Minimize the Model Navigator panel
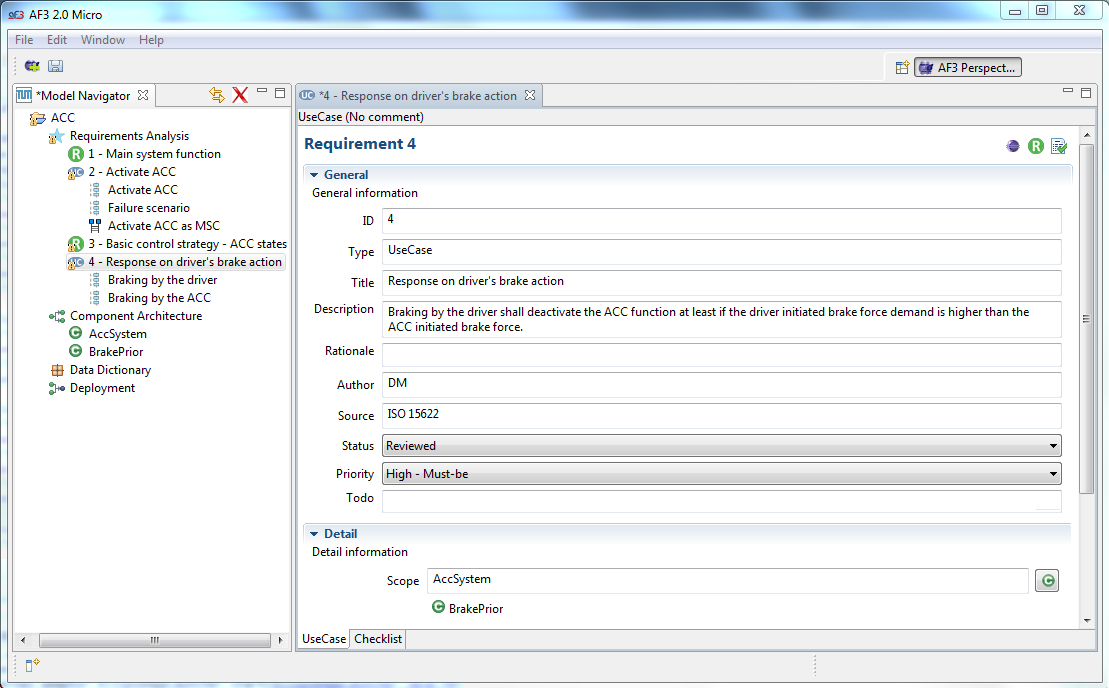 (262, 92)
